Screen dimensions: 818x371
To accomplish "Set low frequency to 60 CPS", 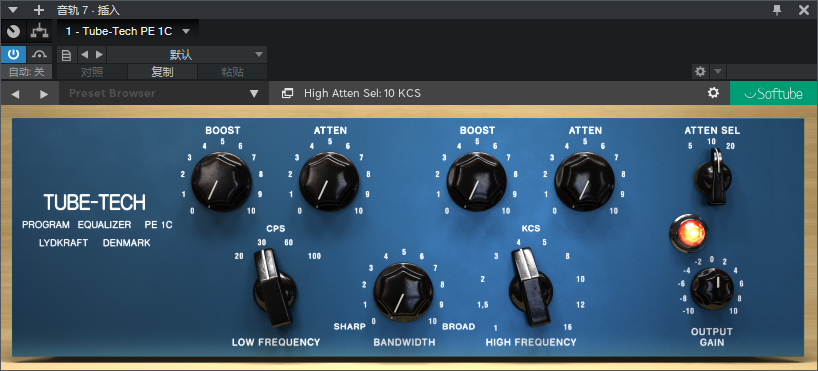I will [288, 242].
